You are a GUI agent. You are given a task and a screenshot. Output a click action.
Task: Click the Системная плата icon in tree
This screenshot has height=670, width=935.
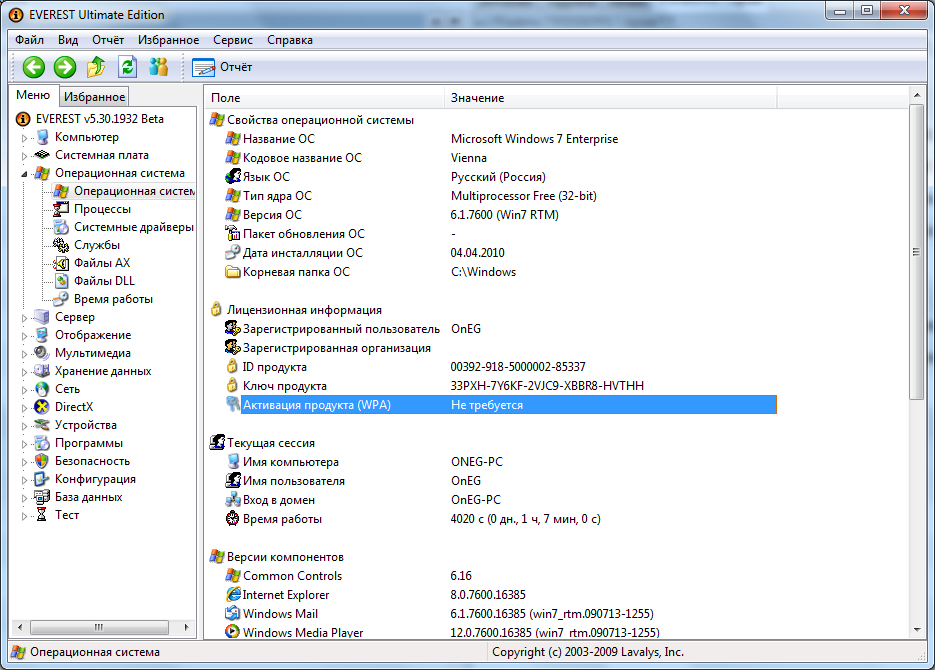[42, 155]
